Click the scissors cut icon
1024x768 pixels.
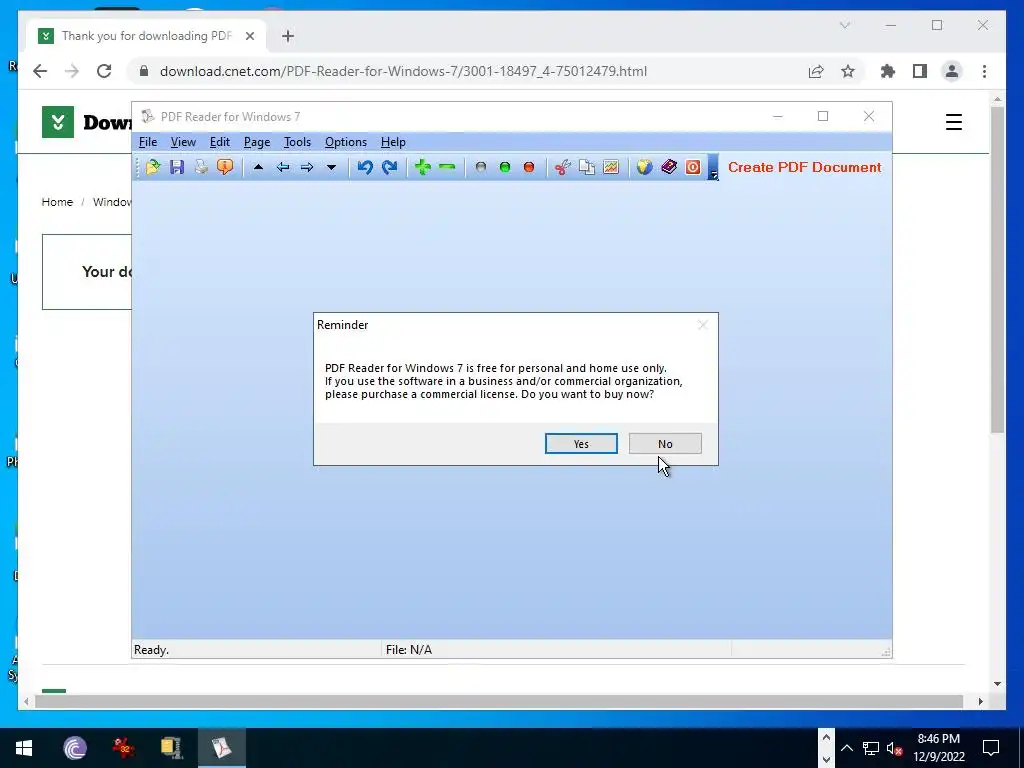tap(562, 167)
